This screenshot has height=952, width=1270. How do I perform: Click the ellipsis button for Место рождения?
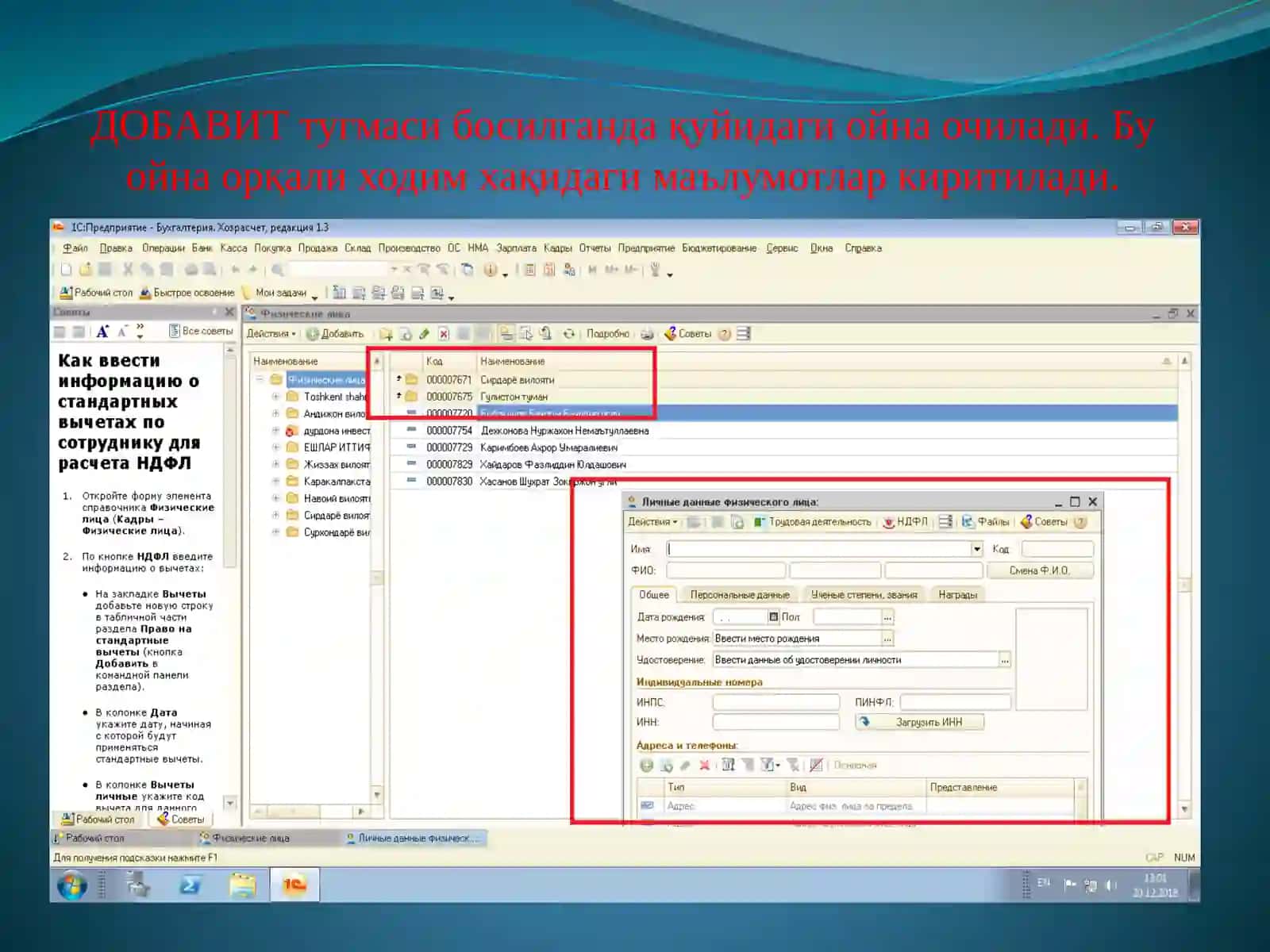pos(887,639)
